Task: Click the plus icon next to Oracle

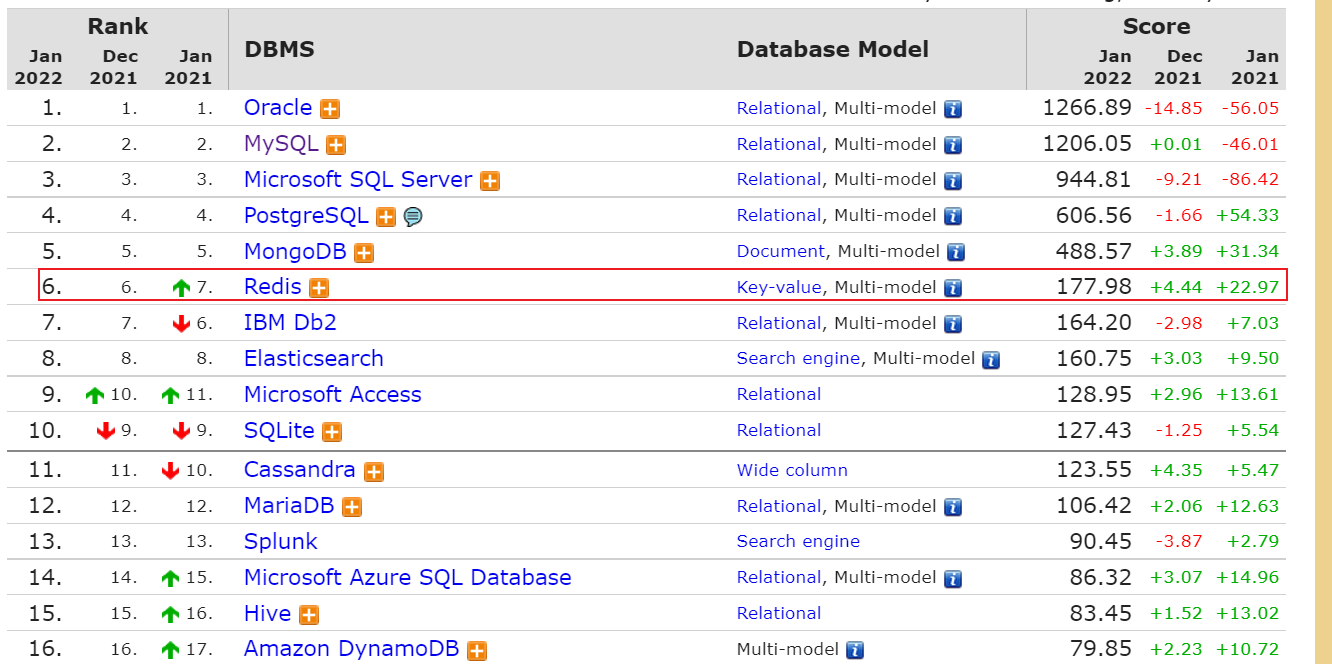Action: click(x=330, y=109)
